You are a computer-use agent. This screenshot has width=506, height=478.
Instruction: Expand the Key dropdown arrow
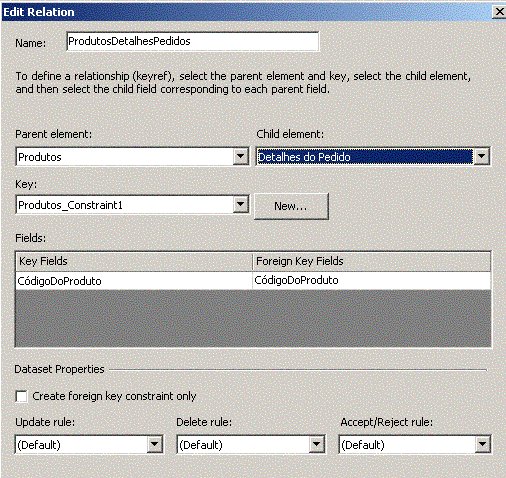(x=240, y=205)
